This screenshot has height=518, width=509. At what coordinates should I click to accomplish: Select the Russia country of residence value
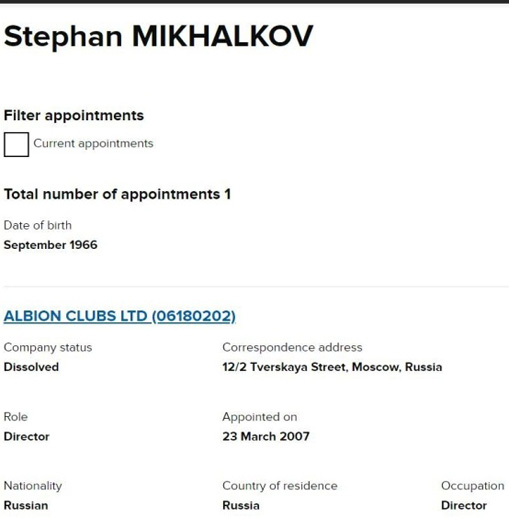241,506
